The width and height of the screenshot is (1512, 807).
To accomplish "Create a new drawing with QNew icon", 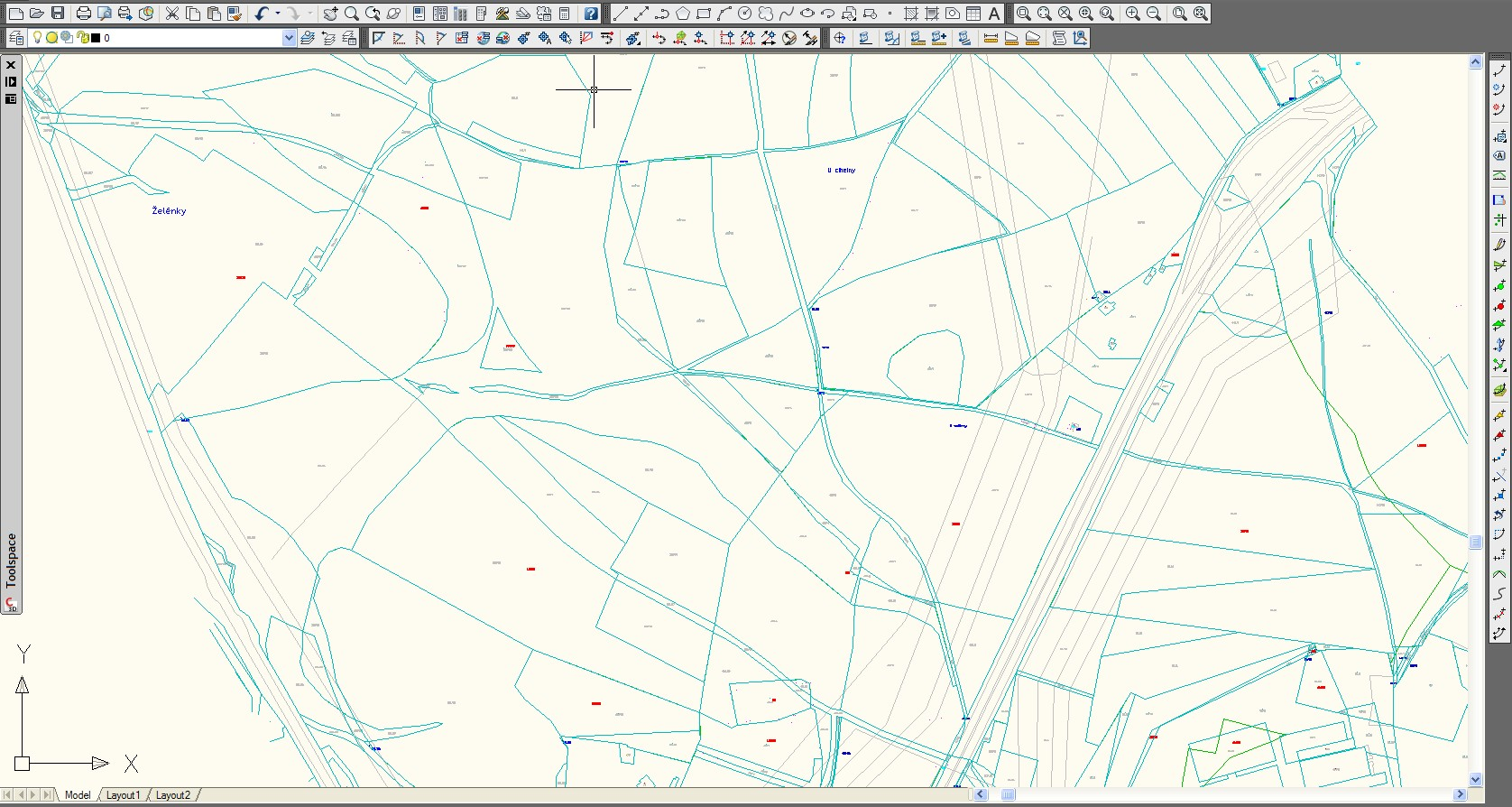I will click(x=15, y=14).
